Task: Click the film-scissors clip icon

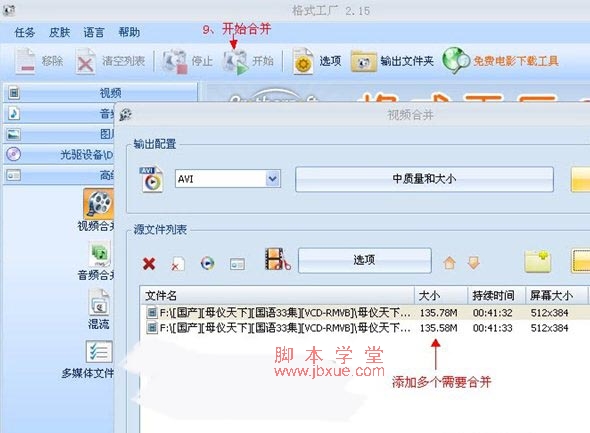Action: (x=278, y=260)
